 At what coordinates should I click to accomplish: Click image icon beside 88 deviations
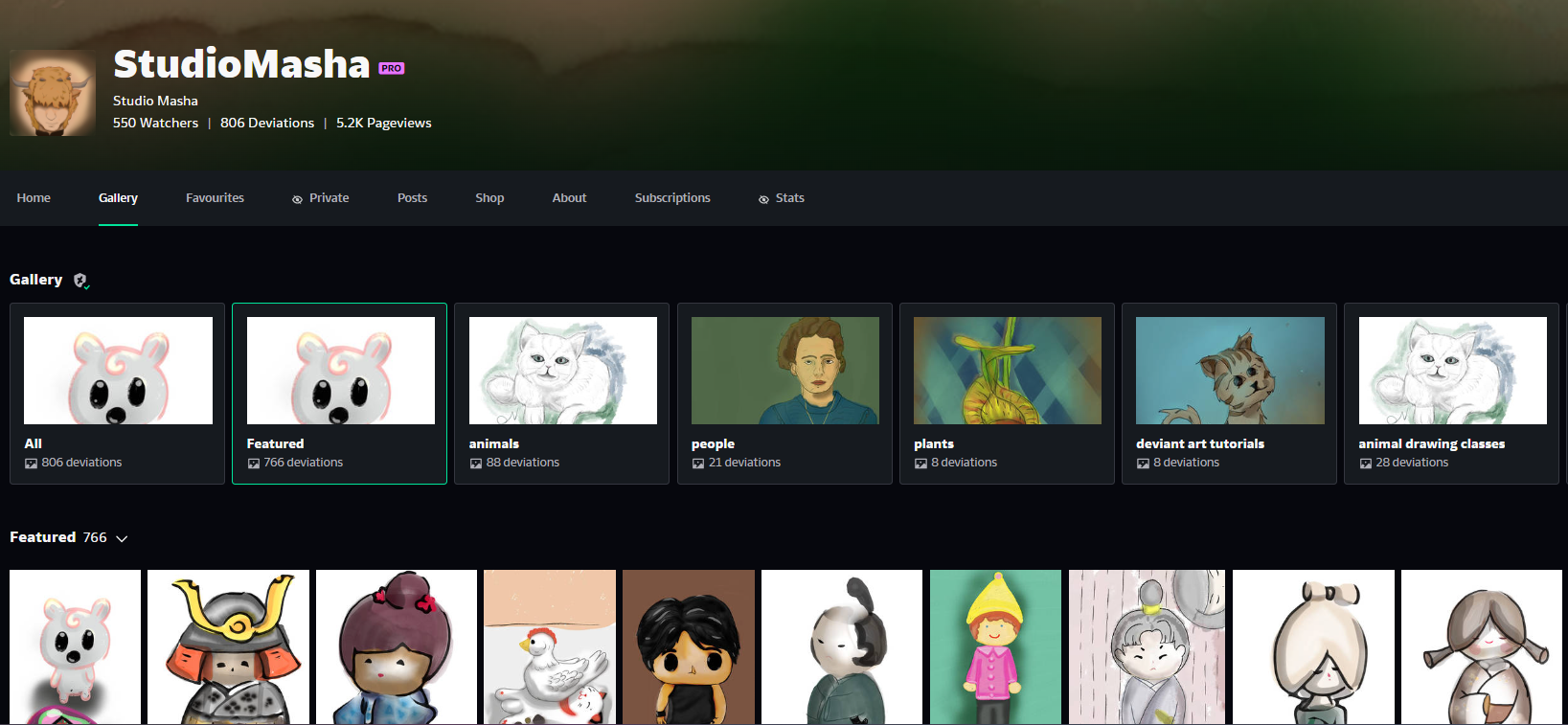point(476,464)
